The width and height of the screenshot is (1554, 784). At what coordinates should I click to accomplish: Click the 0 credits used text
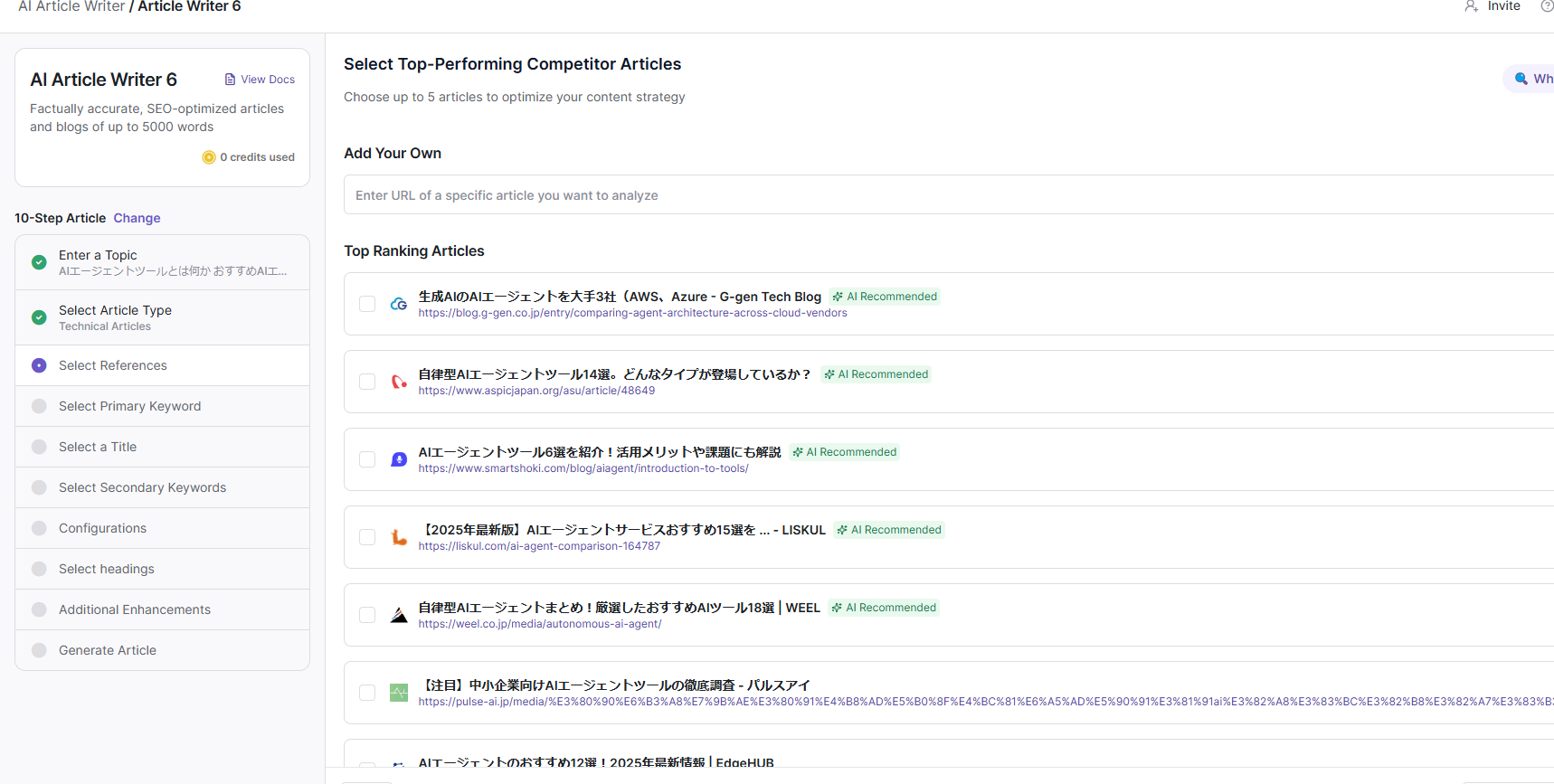257,157
